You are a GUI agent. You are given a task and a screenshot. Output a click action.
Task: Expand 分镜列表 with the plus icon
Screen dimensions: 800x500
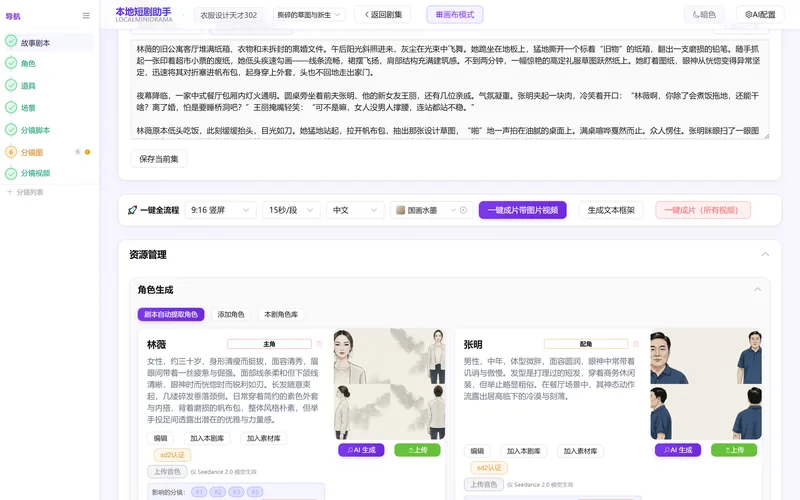[x=9, y=192]
